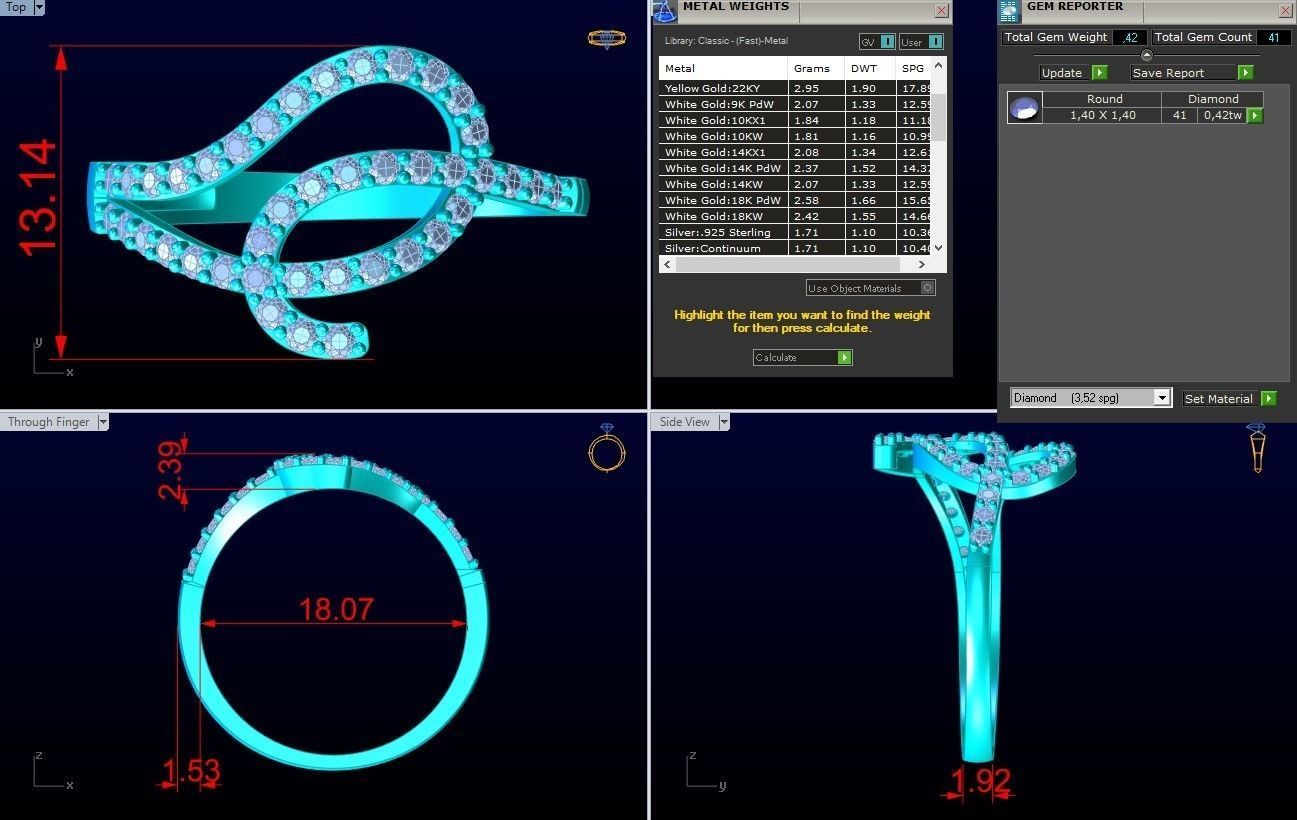1297x820 pixels.
Task: Click the round gem thumbnail in Gem Reporter
Action: click(1024, 107)
